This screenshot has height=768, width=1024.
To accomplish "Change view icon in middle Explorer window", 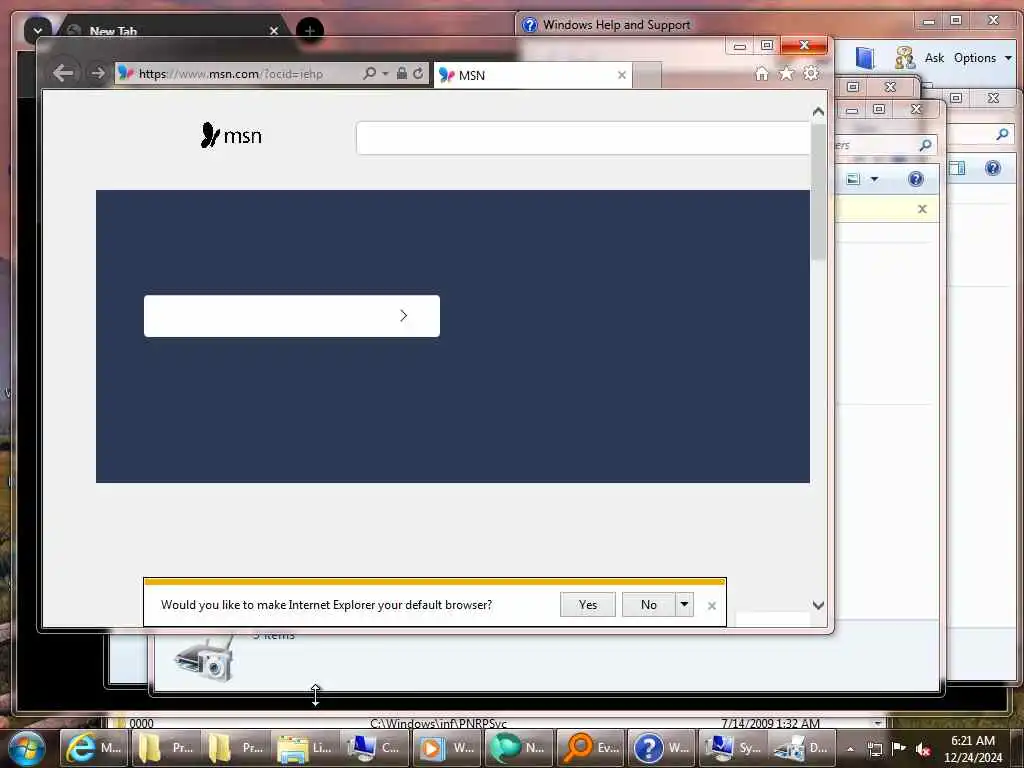I will tap(853, 179).
